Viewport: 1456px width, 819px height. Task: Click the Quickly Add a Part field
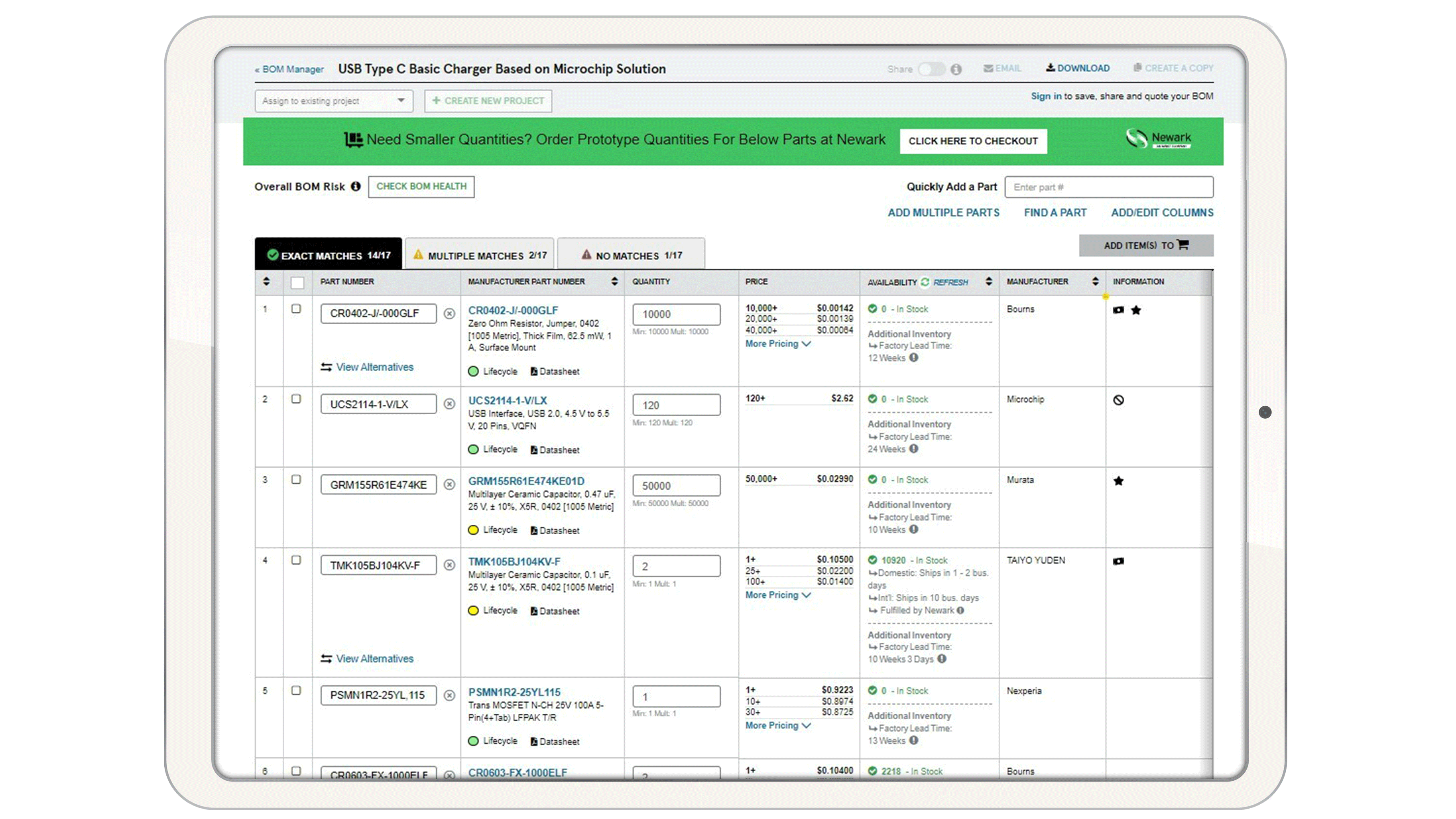coord(1109,187)
